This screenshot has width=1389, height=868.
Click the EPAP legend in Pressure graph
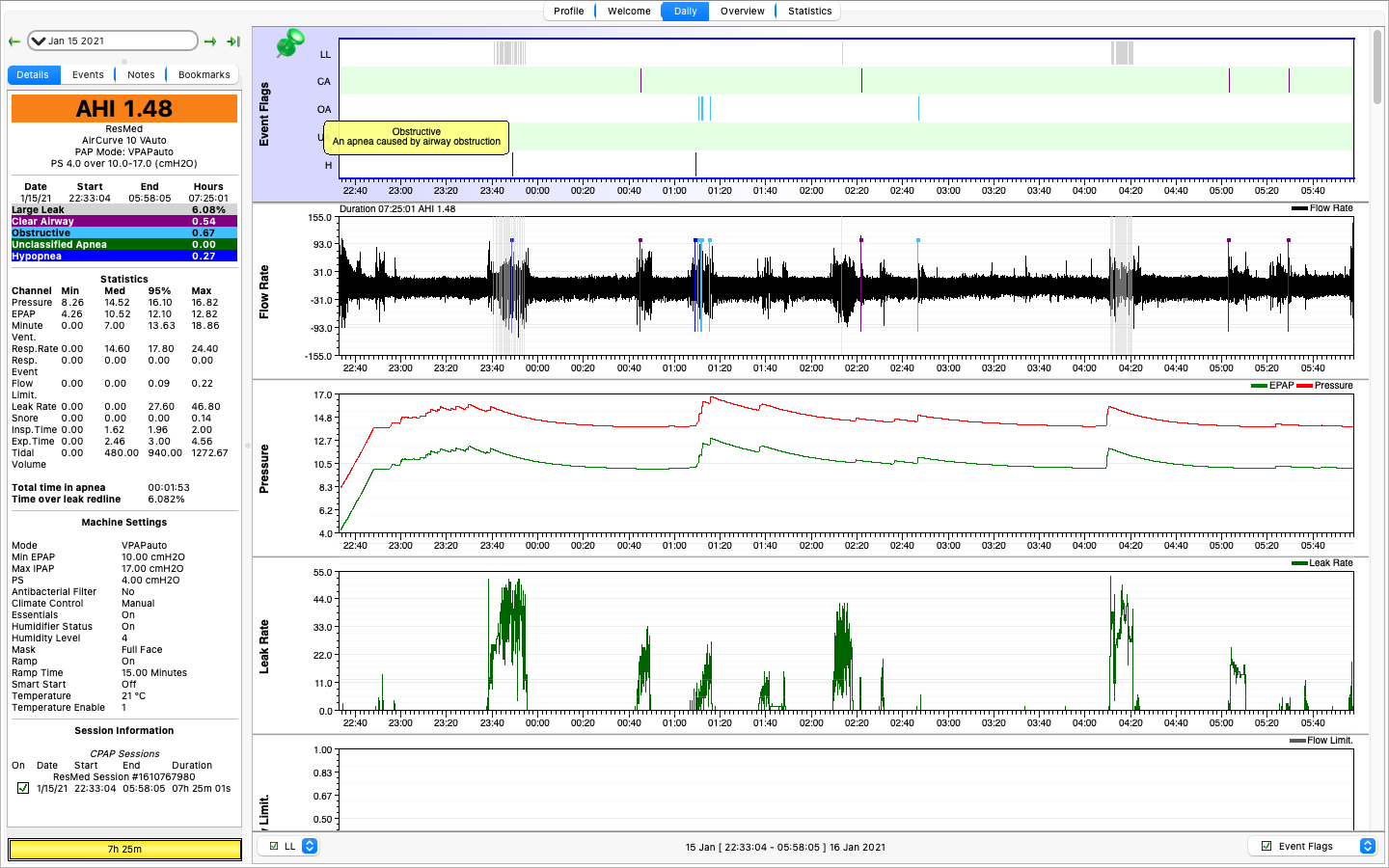click(1281, 386)
